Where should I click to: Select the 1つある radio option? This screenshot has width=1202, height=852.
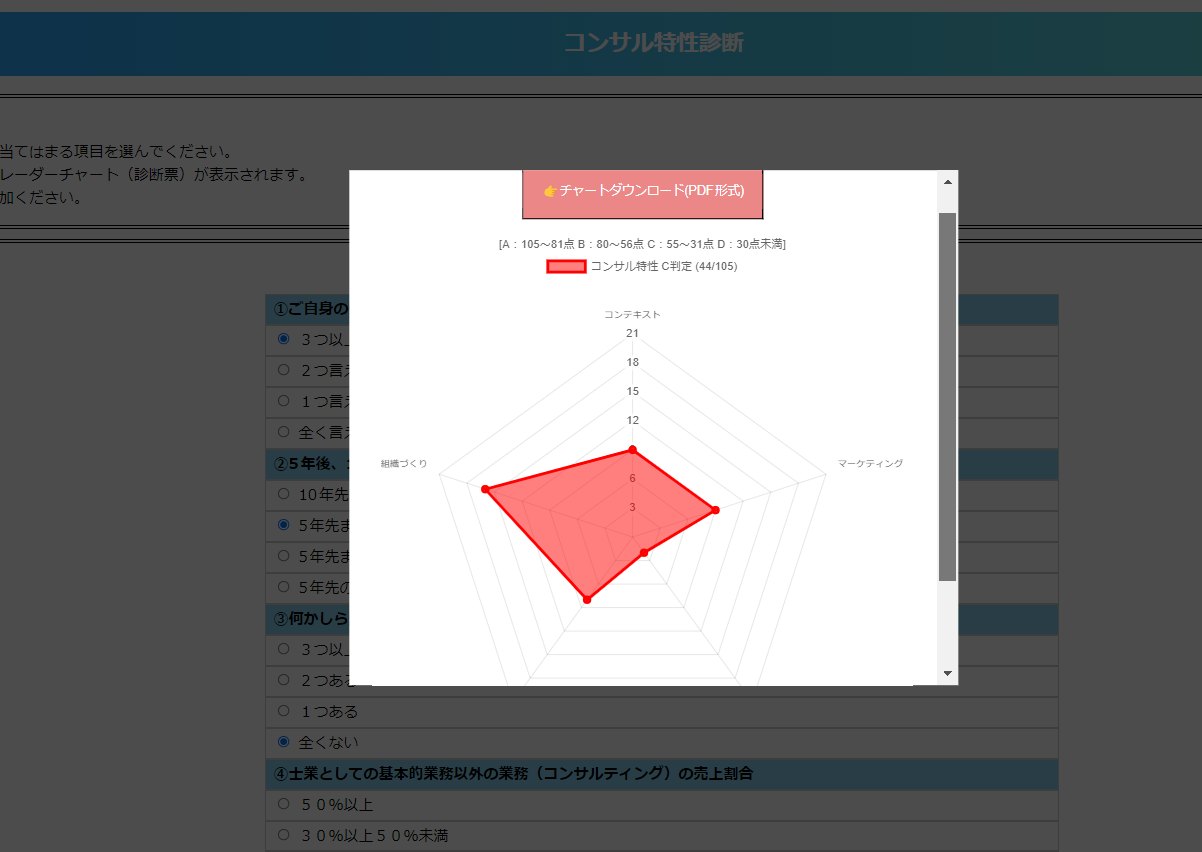click(283, 711)
